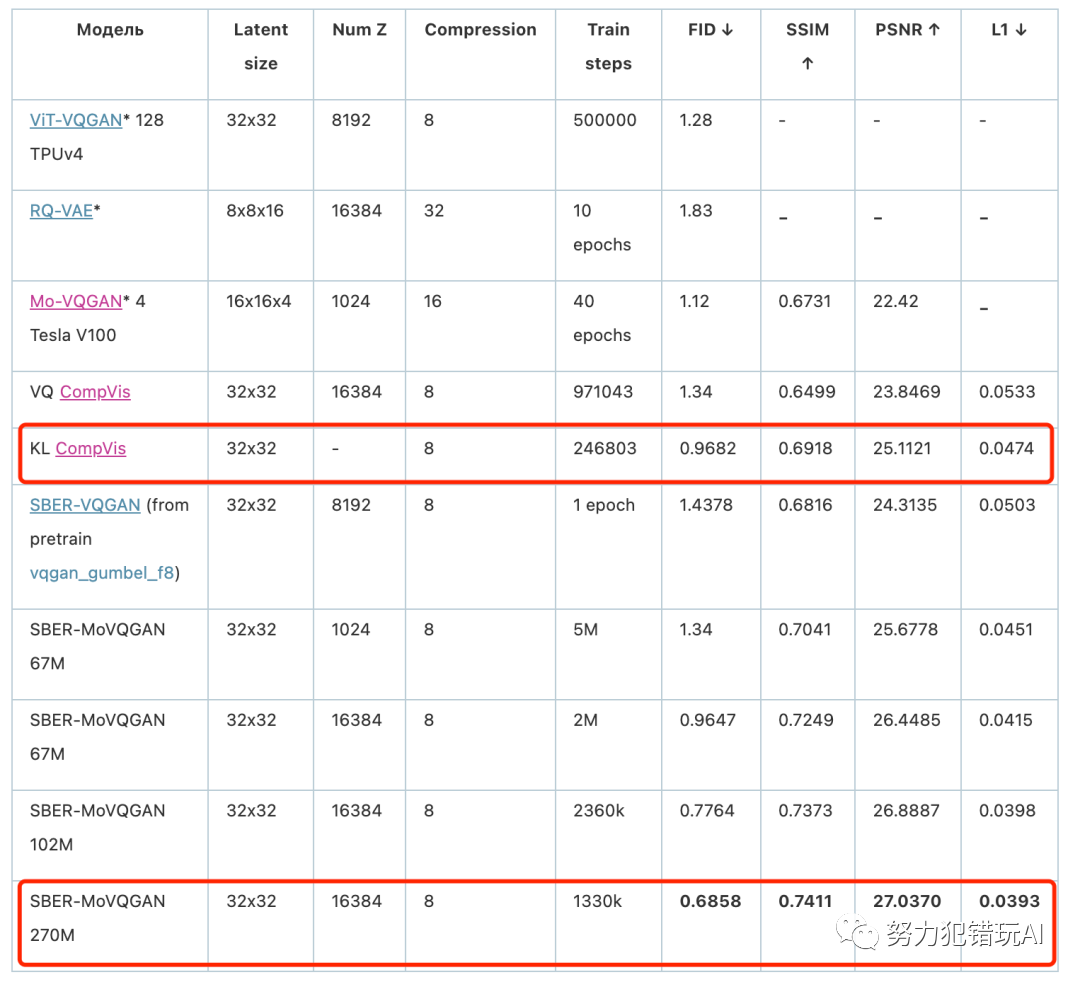Select L1 value 0.0503
The width and height of the screenshot is (1080, 982).
[x=1007, y=505]
